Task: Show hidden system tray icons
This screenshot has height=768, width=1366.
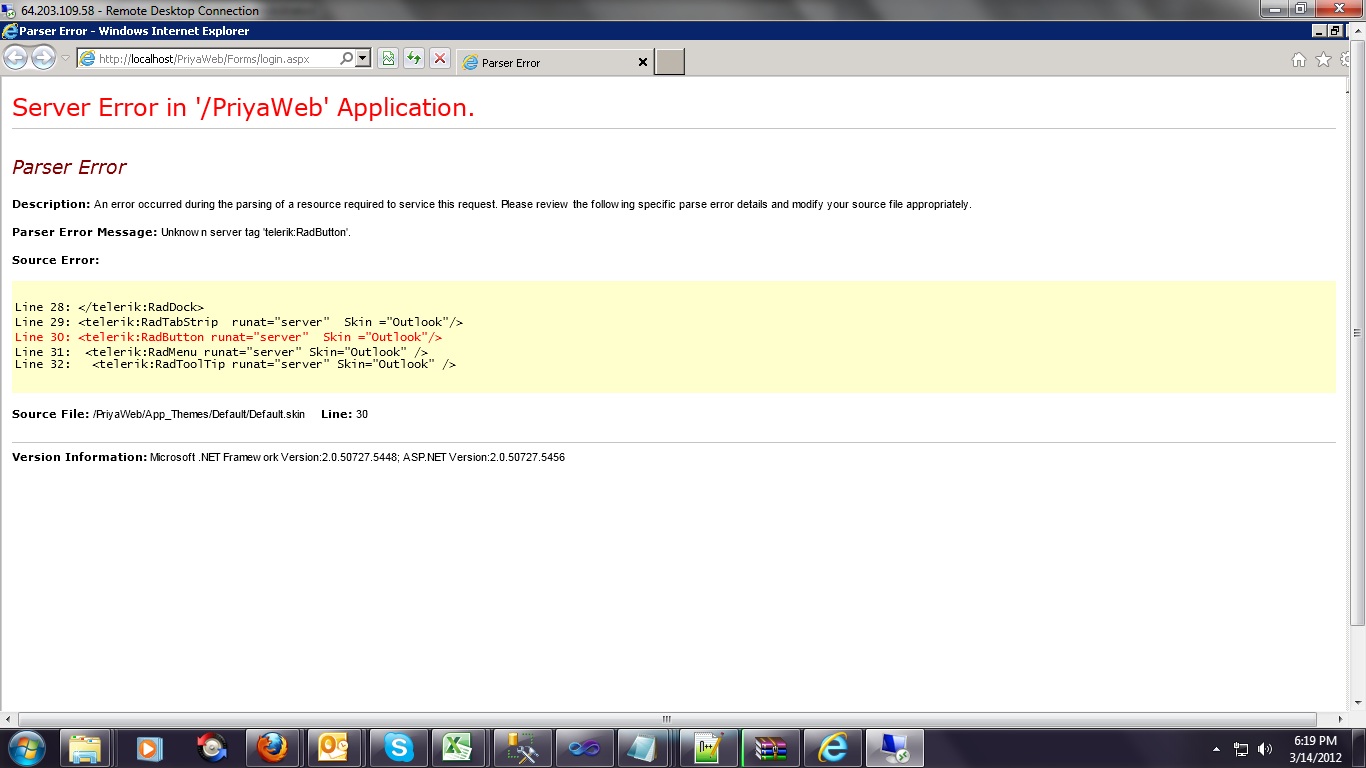Action: [1216, 749]
